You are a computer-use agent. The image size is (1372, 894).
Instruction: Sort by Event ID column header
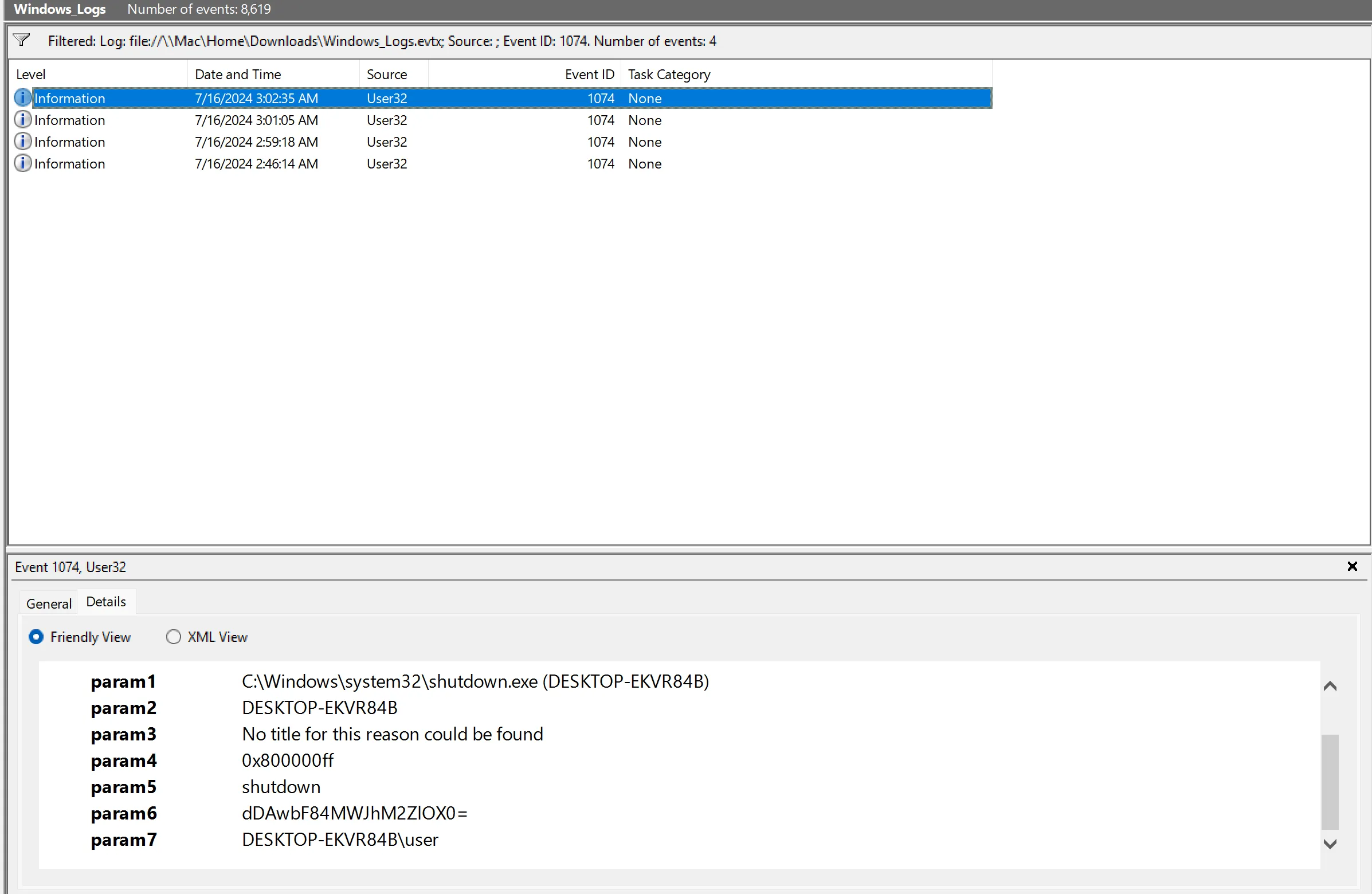click(589, 74)
